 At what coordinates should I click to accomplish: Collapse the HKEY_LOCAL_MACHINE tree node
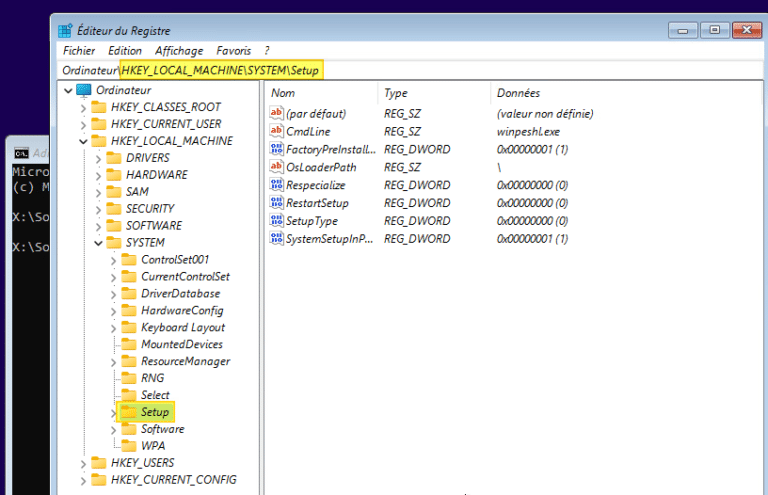click(84, 141)
